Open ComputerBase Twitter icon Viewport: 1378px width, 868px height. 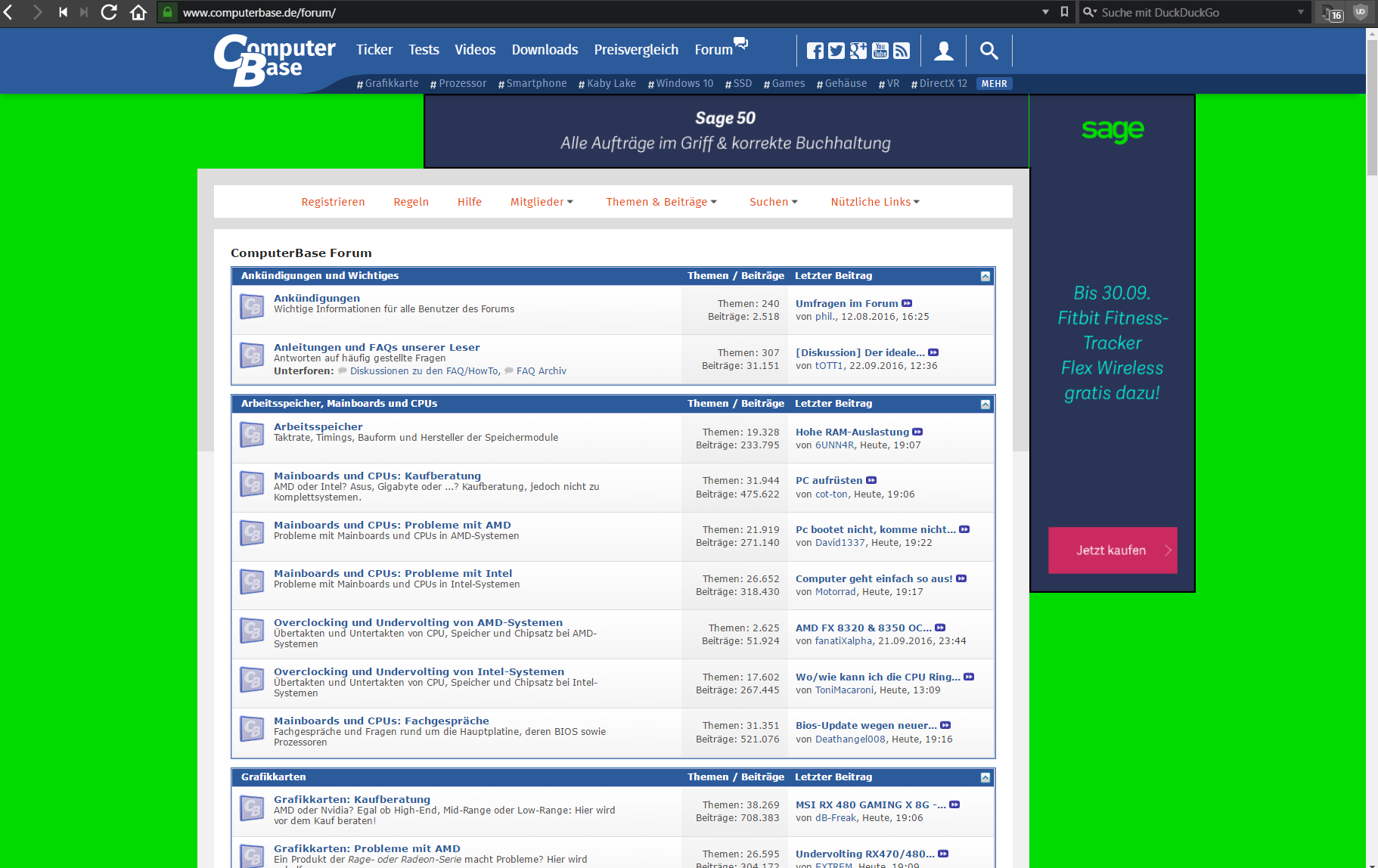[x=836, y=51]
